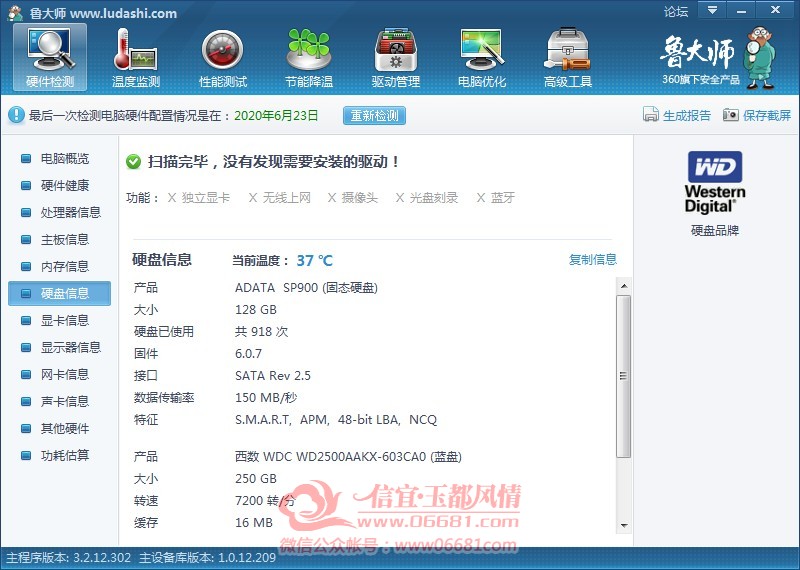This screenshot has width=800, height=570.
Task: Click the 鲁大师 logo with mascot
Action: pos(718,58)
